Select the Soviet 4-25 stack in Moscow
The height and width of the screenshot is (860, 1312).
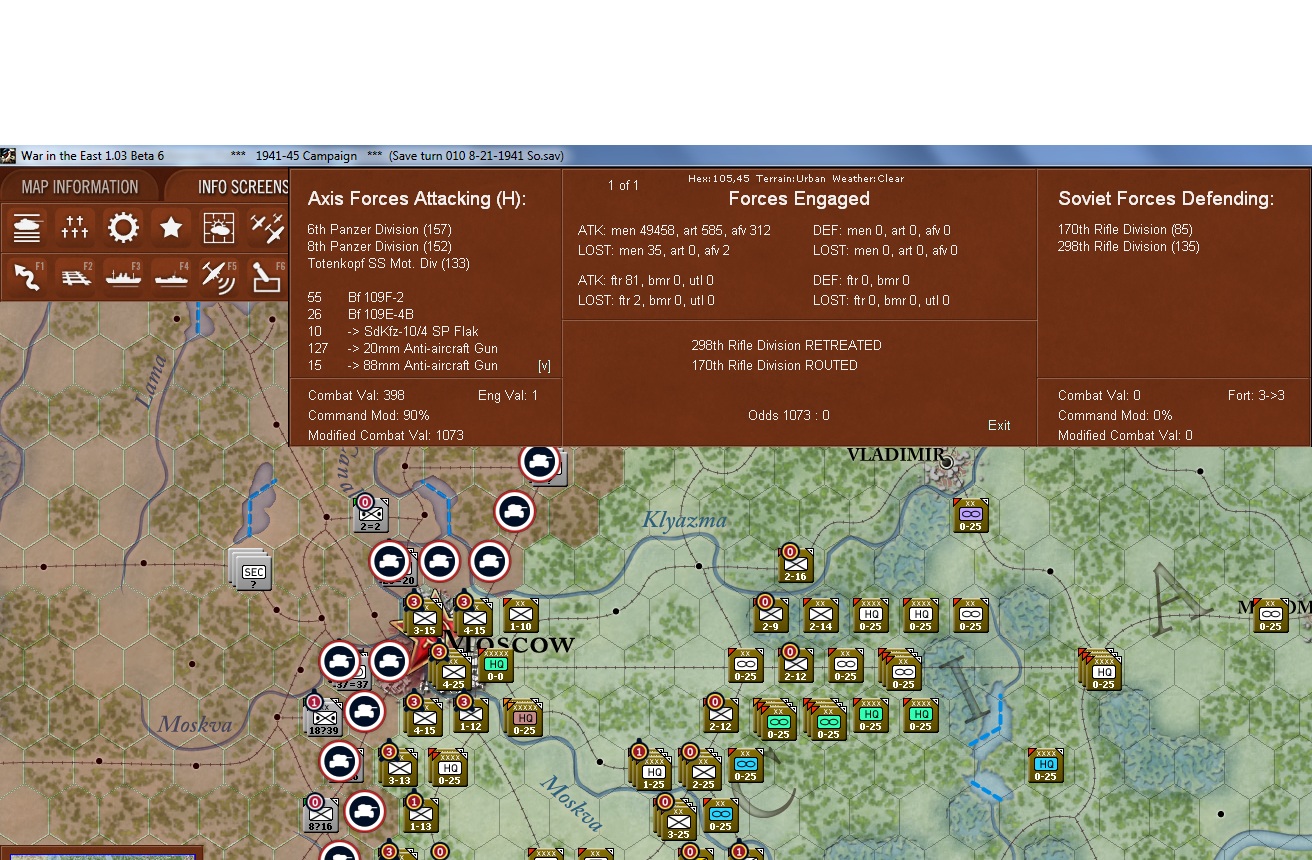(453, 673)
